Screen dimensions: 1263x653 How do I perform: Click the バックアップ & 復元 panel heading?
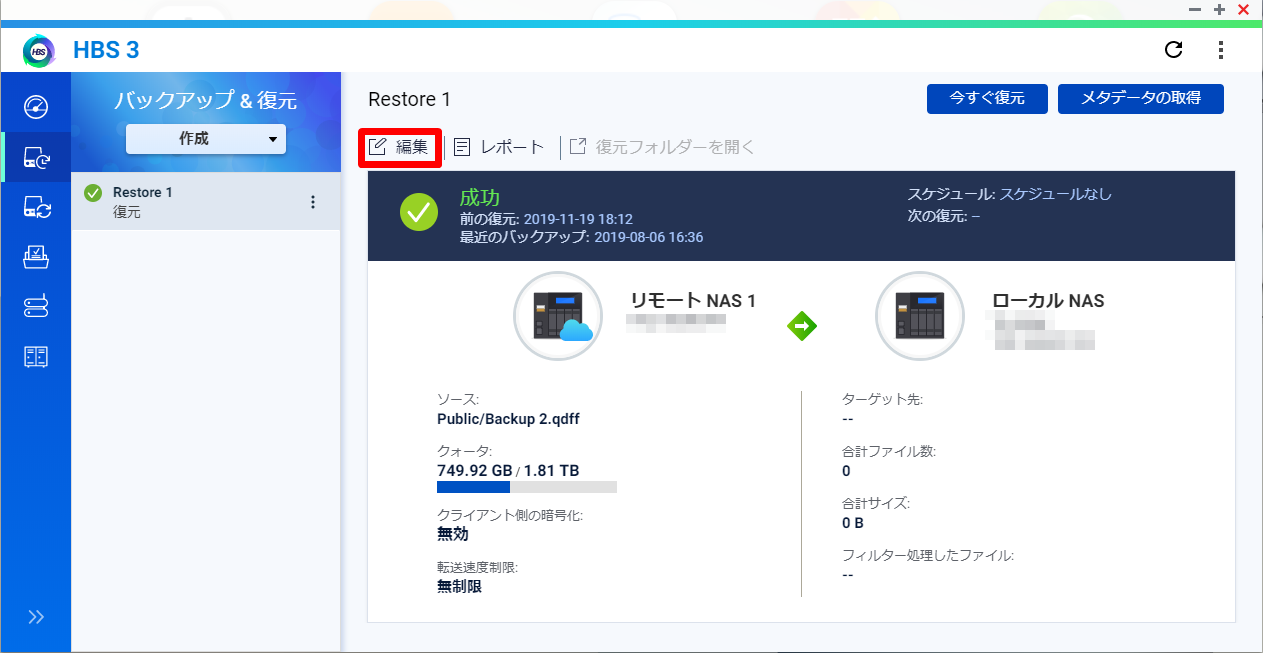point(206,100)
